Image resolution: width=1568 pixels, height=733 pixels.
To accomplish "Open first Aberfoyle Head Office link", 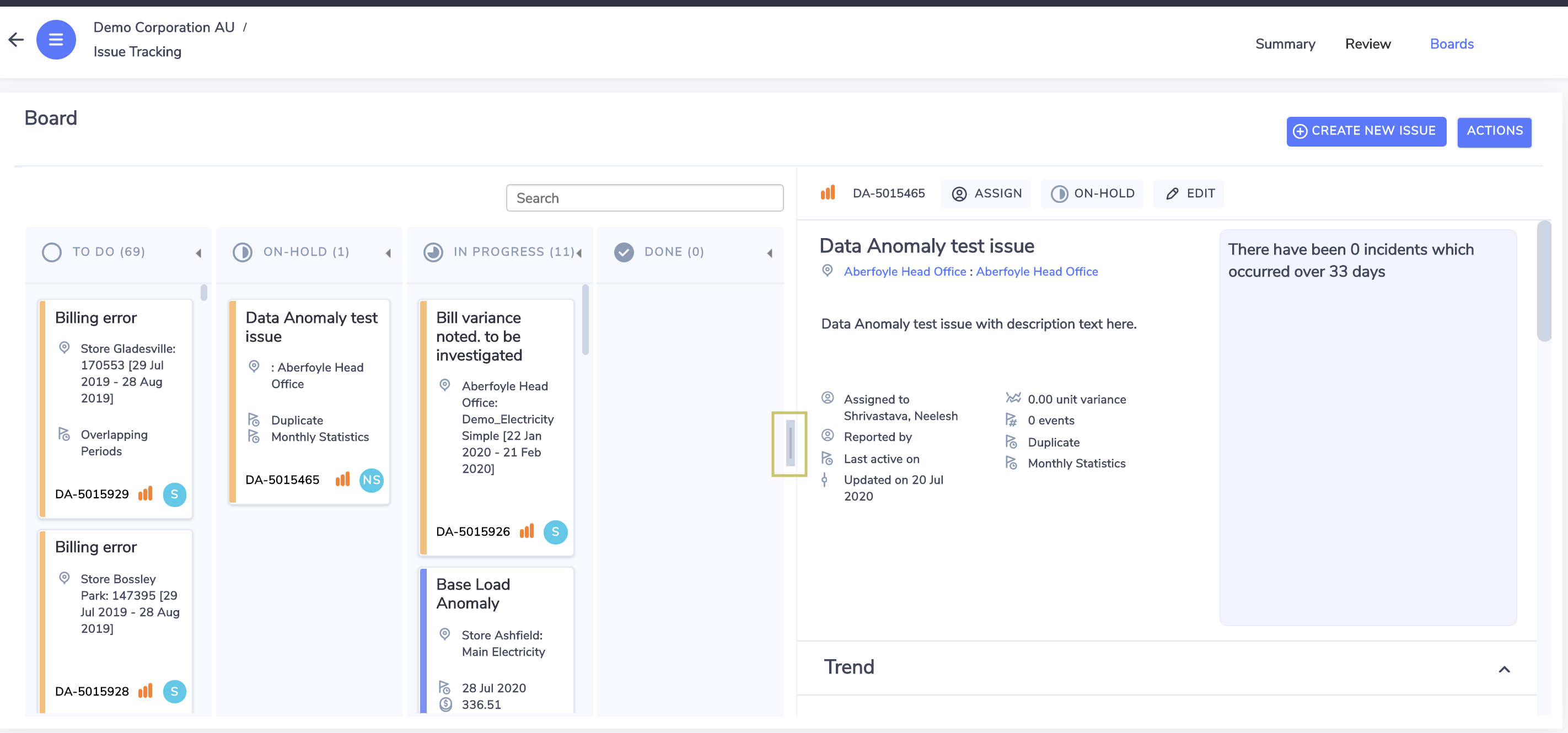I will click(x=905, y=271).
